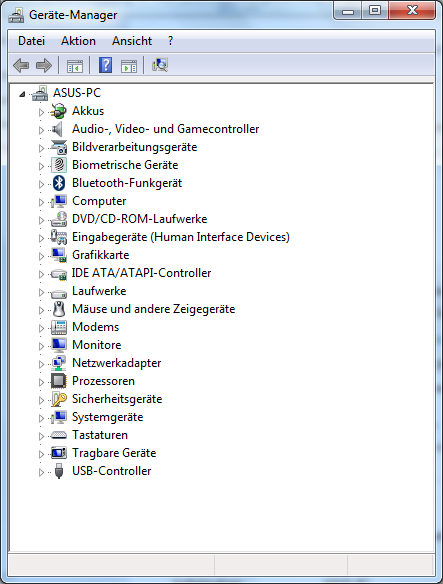
Task: Open the Ansicht menu
Action: click(132, 41)
